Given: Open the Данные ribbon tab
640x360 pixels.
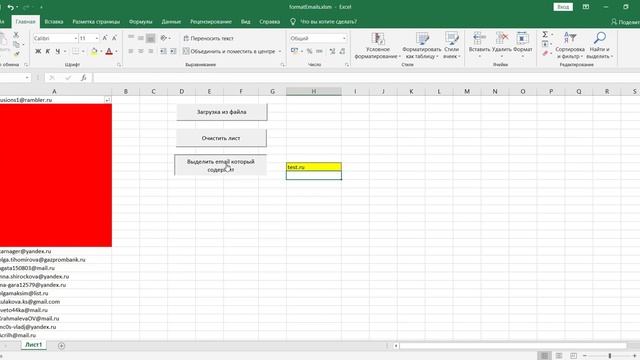Looking at the screenshot, I should point(171,22).
